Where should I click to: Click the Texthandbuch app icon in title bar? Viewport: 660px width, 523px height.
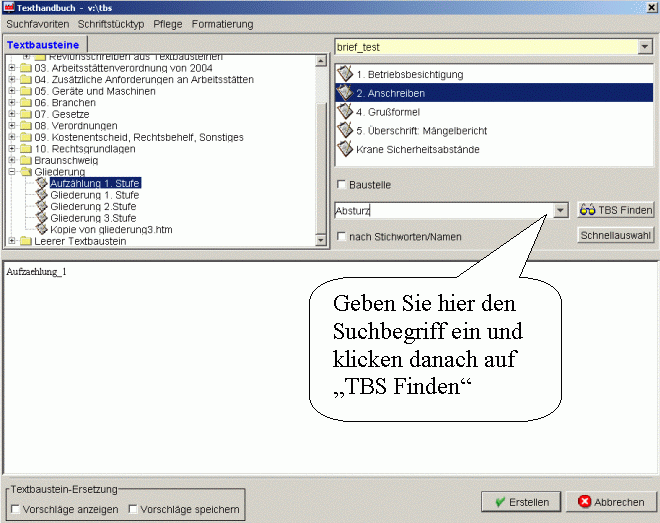[8, 7]
